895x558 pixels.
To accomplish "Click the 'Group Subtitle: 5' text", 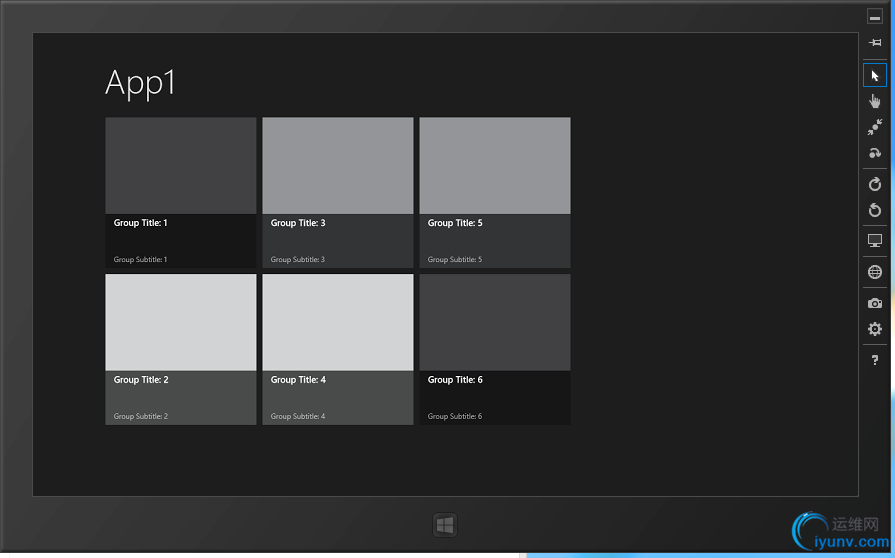I will [x=455, y=260].
